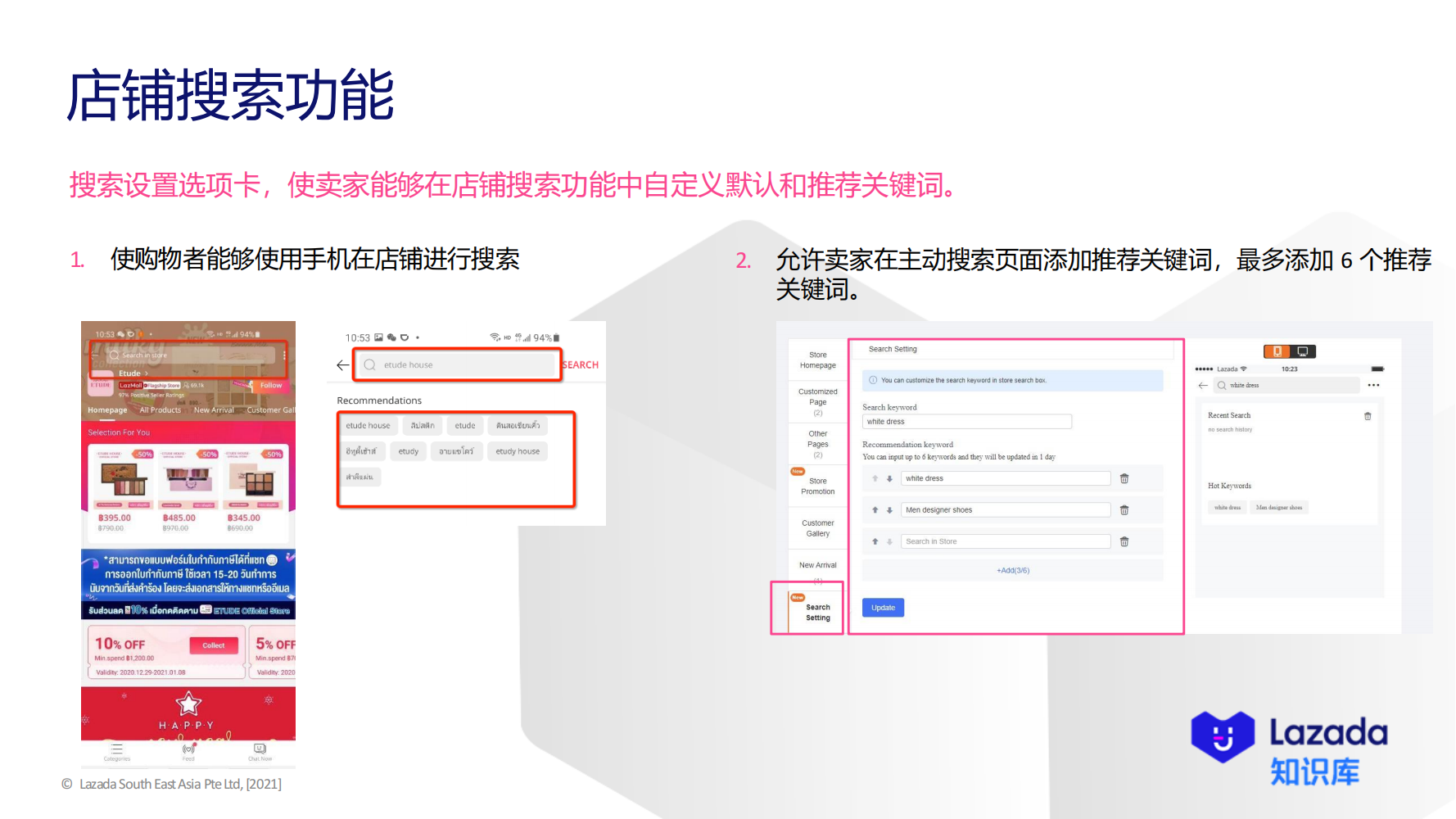
Task: Open the ฿345.00 palette product
Action: (253, 490)
